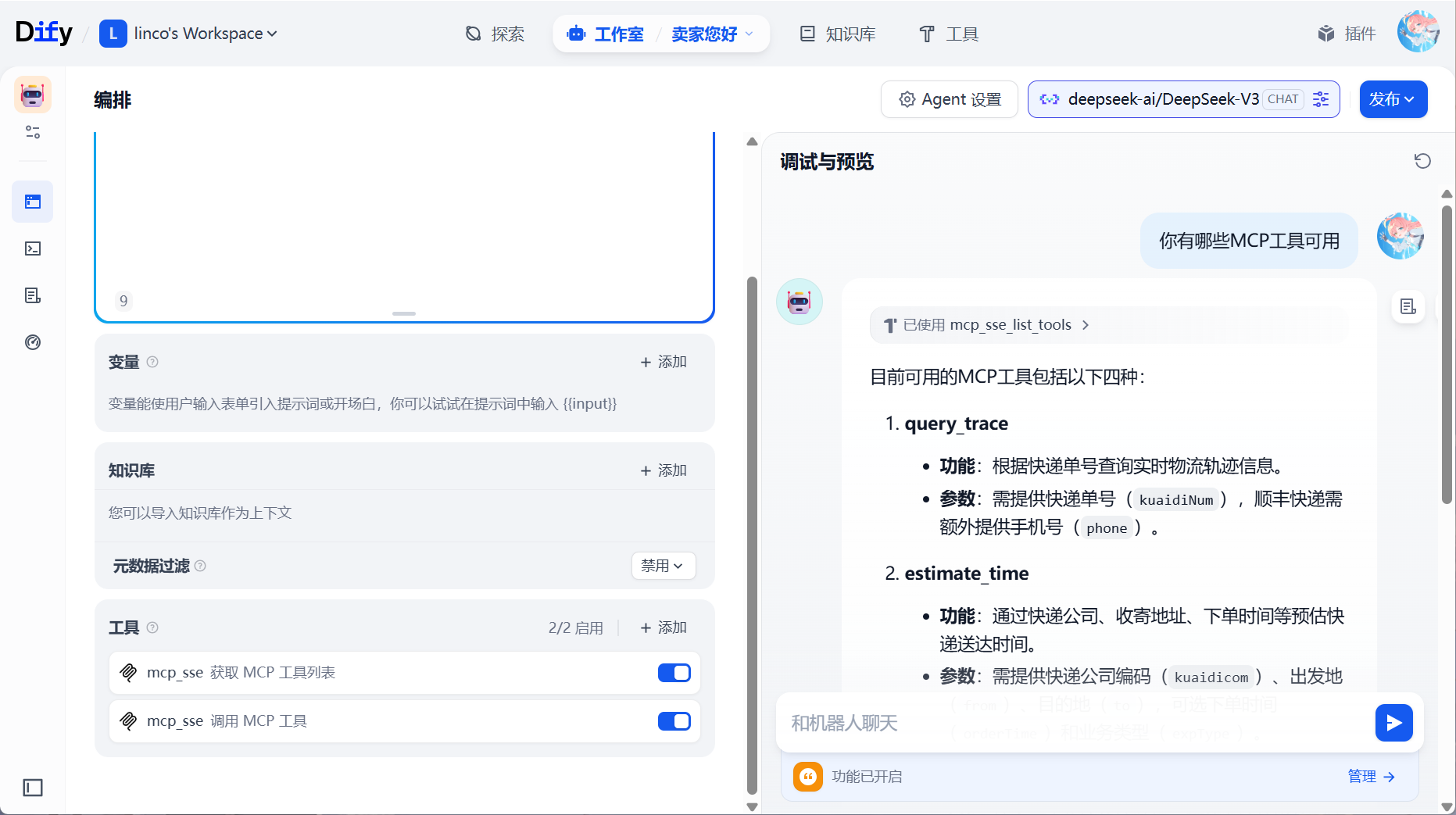Open the 工具 tab in top navigation
Screen dimensions: 1456x815
(x=949, y=34)
